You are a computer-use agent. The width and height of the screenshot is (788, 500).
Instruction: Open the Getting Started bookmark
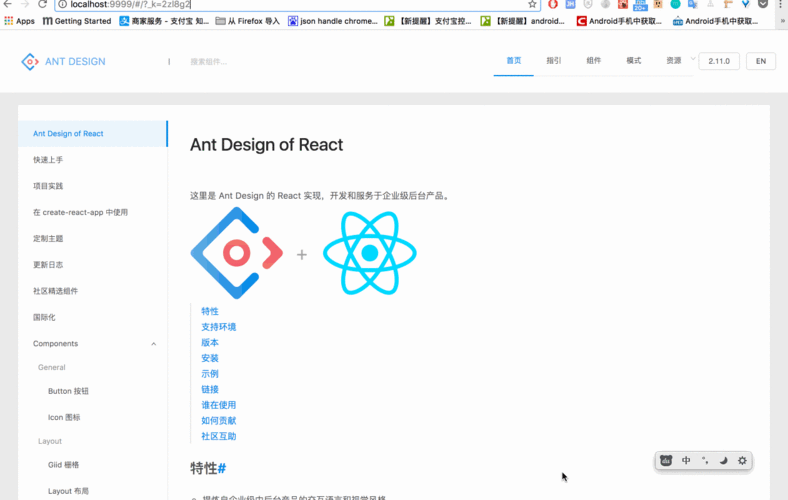coord(77,21)
